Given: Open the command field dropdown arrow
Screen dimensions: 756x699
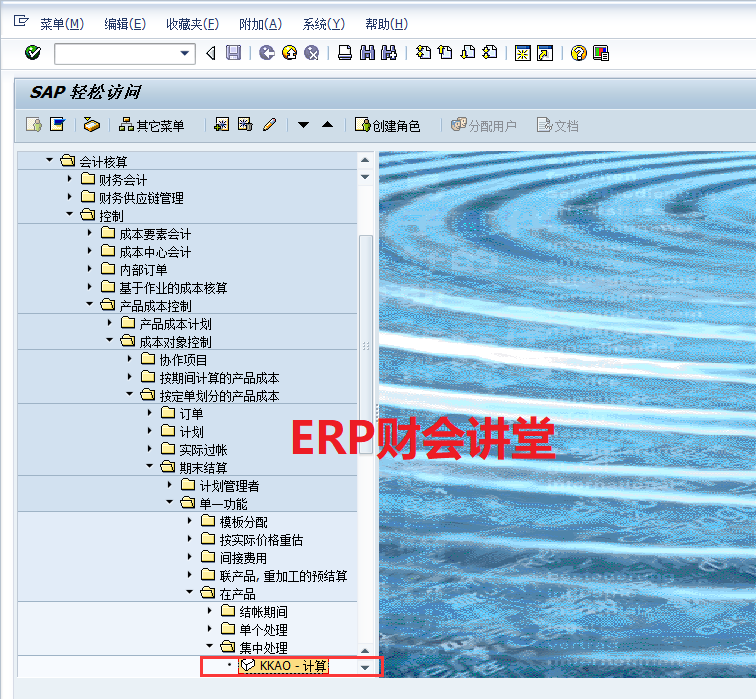Looking at the screenshot, I should [x=185, y=53].
